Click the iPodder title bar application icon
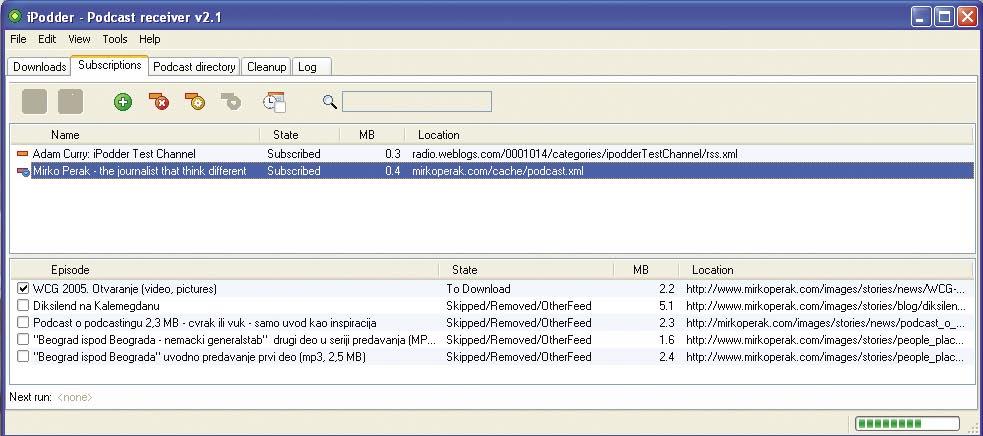Screen dimensions: 983x436 click(x=15, y=17)
